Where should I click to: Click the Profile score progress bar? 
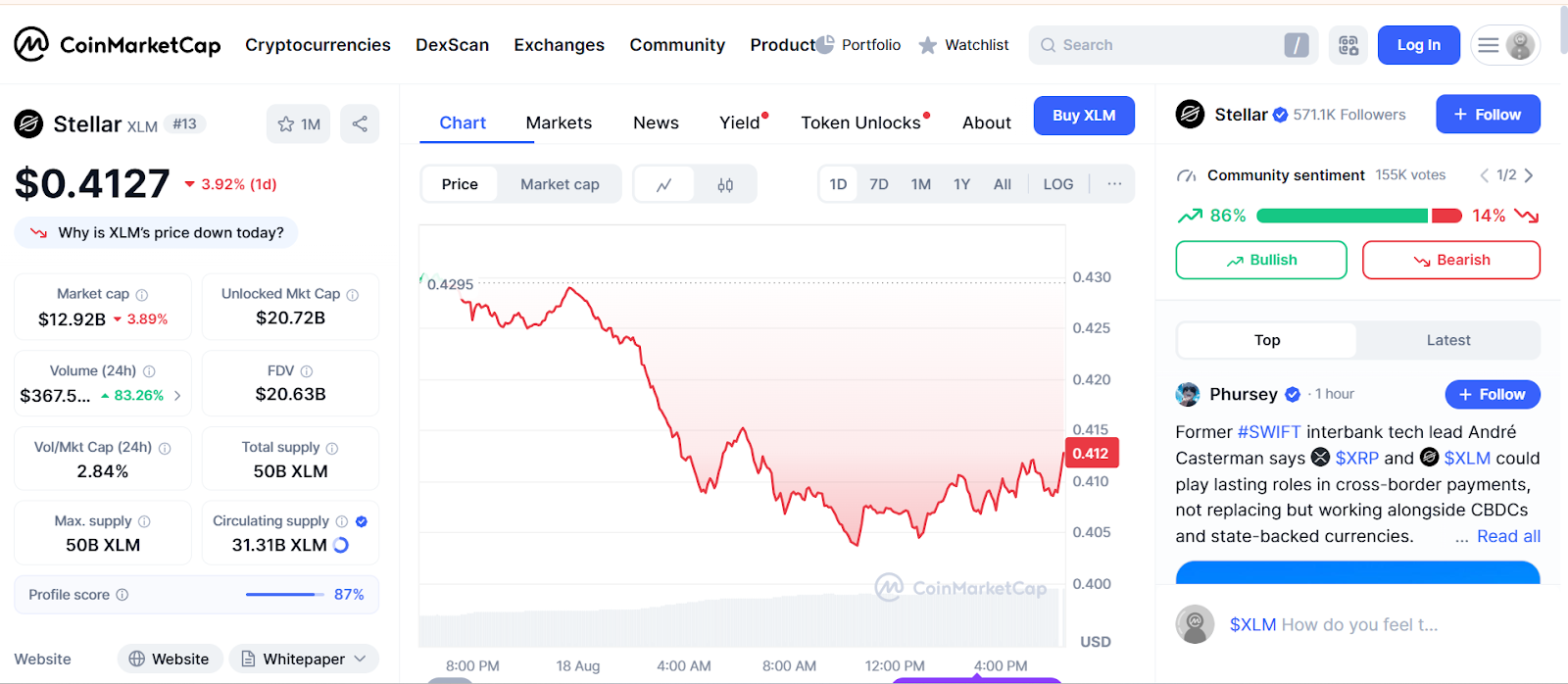[283, 595]
